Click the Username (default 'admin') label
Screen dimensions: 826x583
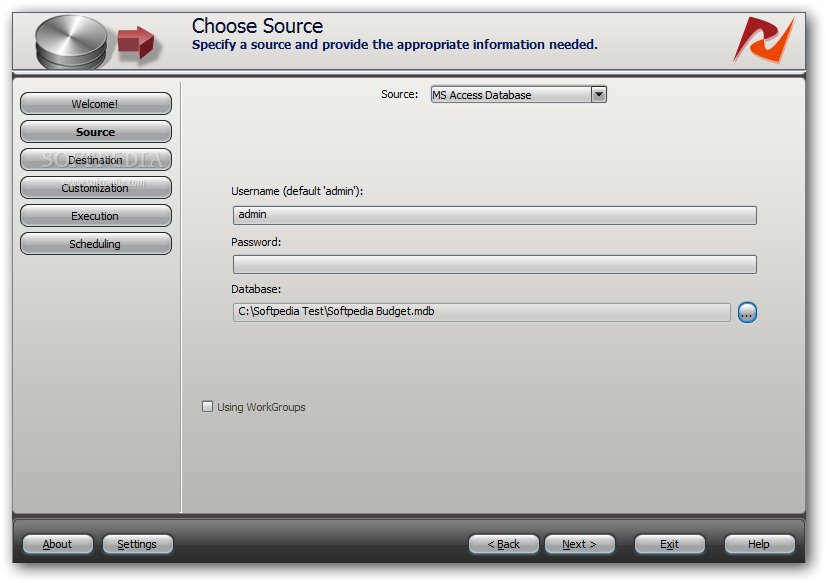pos(297,191)
